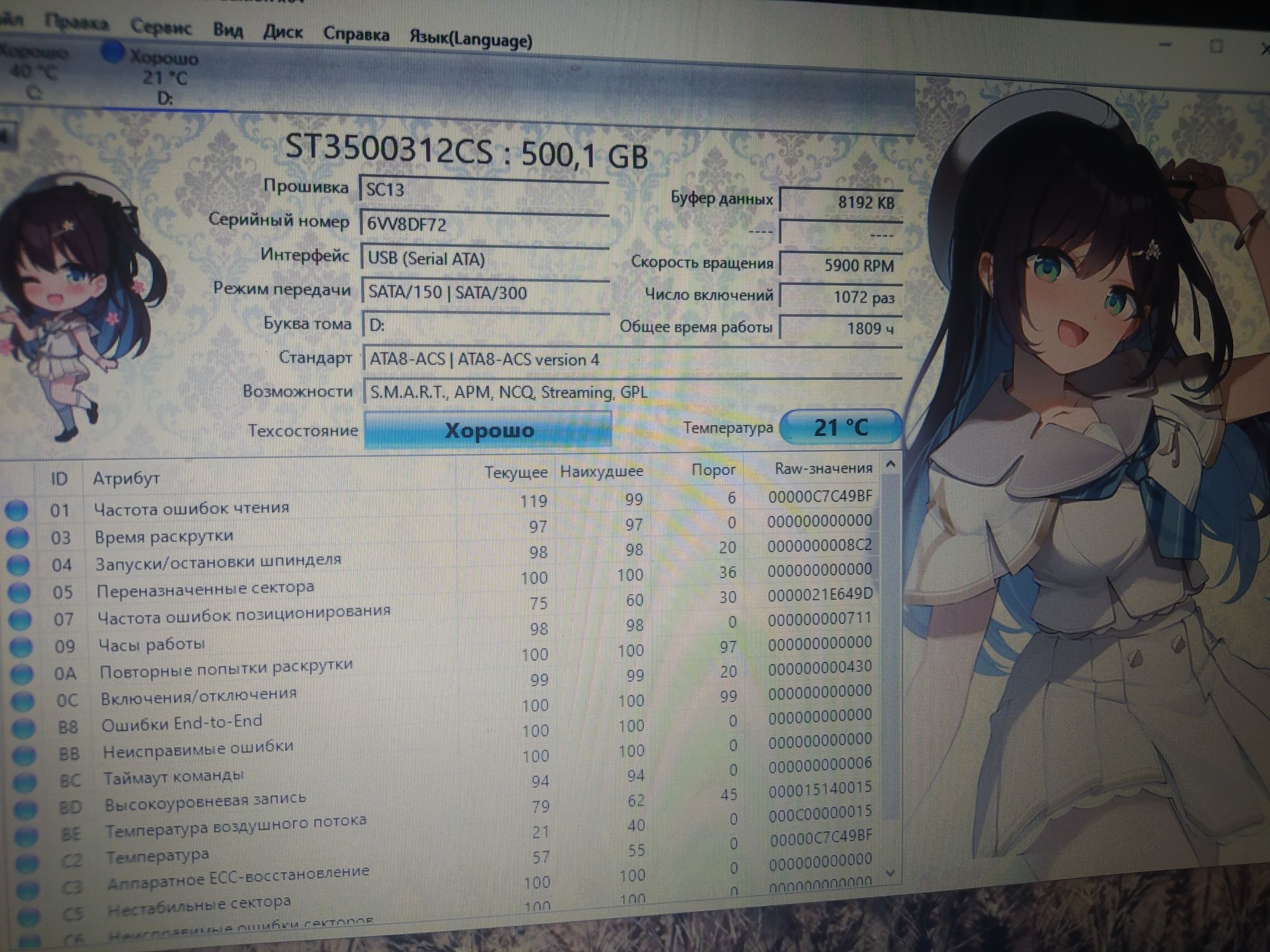This screenshot has width=1270, height=952.
Task: Click status icon for C2 Температура
Action: 27,863
